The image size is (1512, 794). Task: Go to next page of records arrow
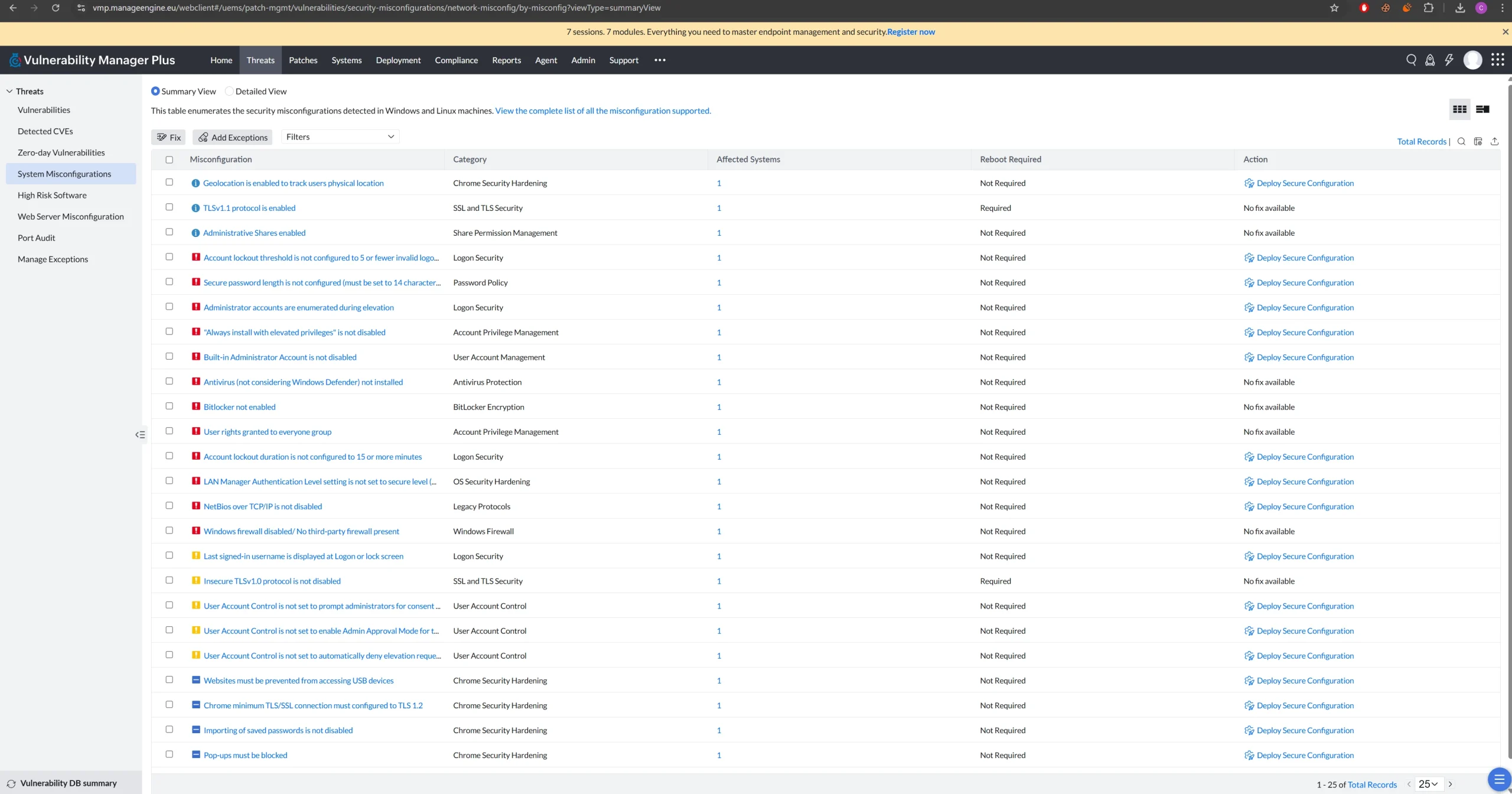click(x=1450, y=784)
